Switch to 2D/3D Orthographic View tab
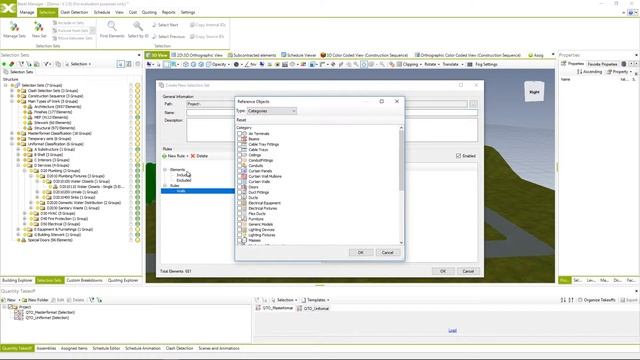640x360 pixels. tap(197, 55)
